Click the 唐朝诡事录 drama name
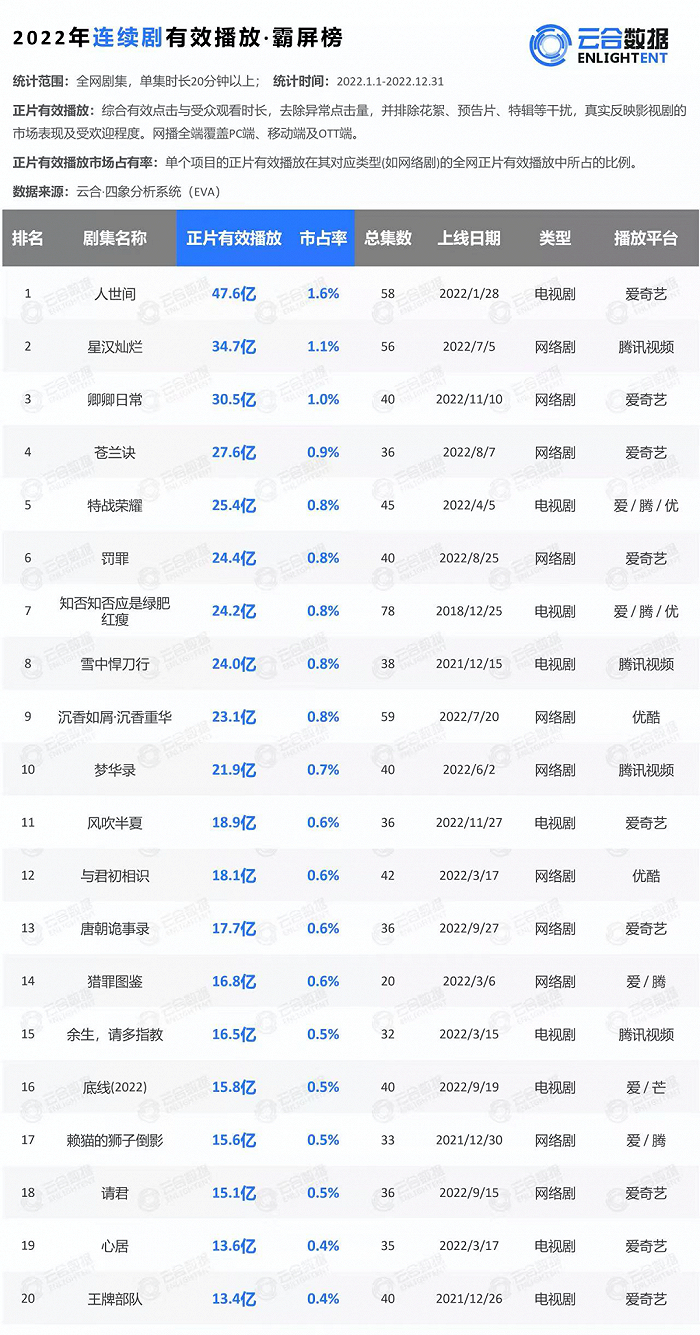 pos(115,929)
